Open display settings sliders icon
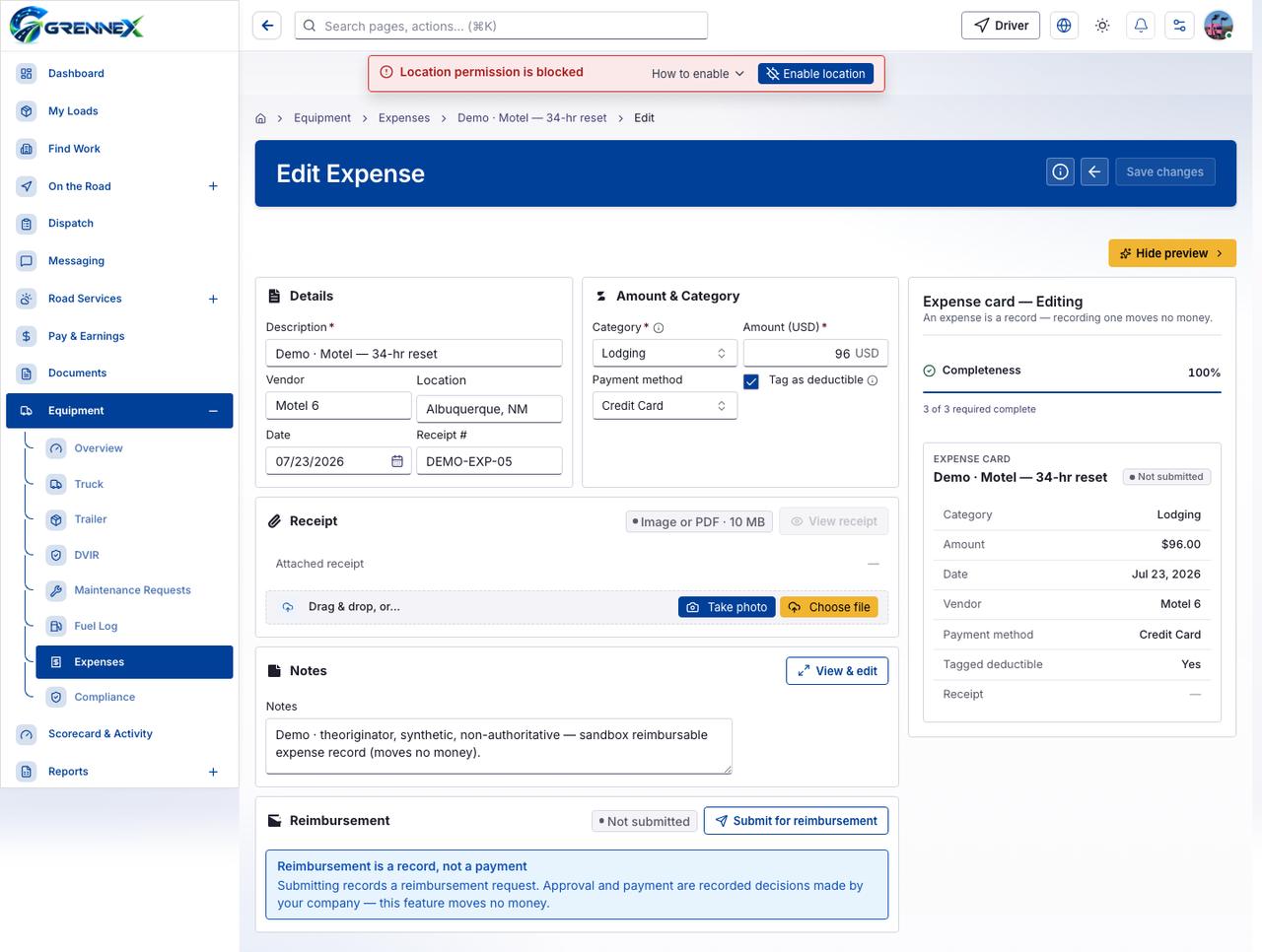Image resolution: width=1262 pixels, height=952 pixels. 1179,26
